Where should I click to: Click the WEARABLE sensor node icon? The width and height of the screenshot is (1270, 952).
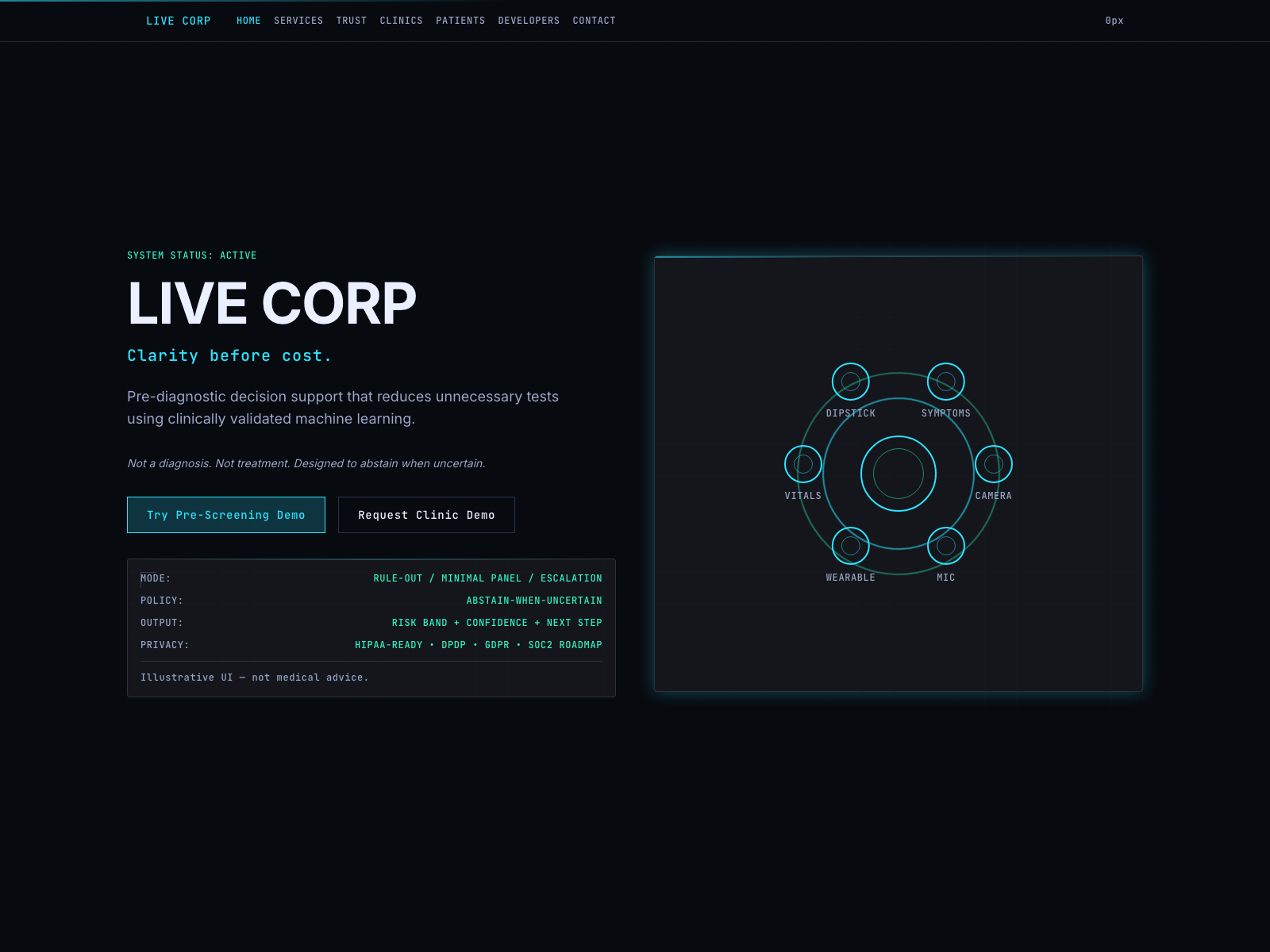coord(850,546)
